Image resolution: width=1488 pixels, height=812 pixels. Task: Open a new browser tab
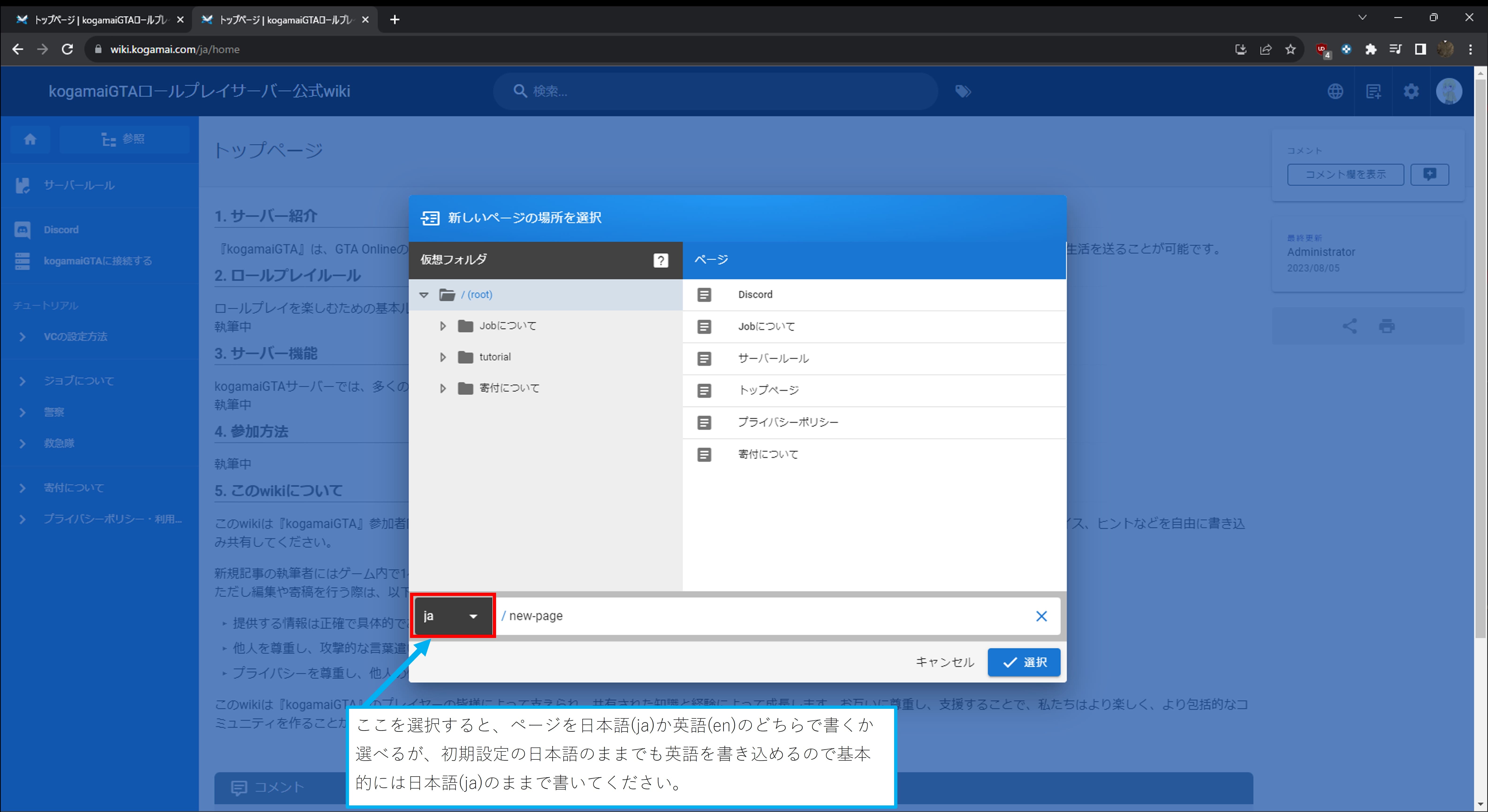click(395, 20)
